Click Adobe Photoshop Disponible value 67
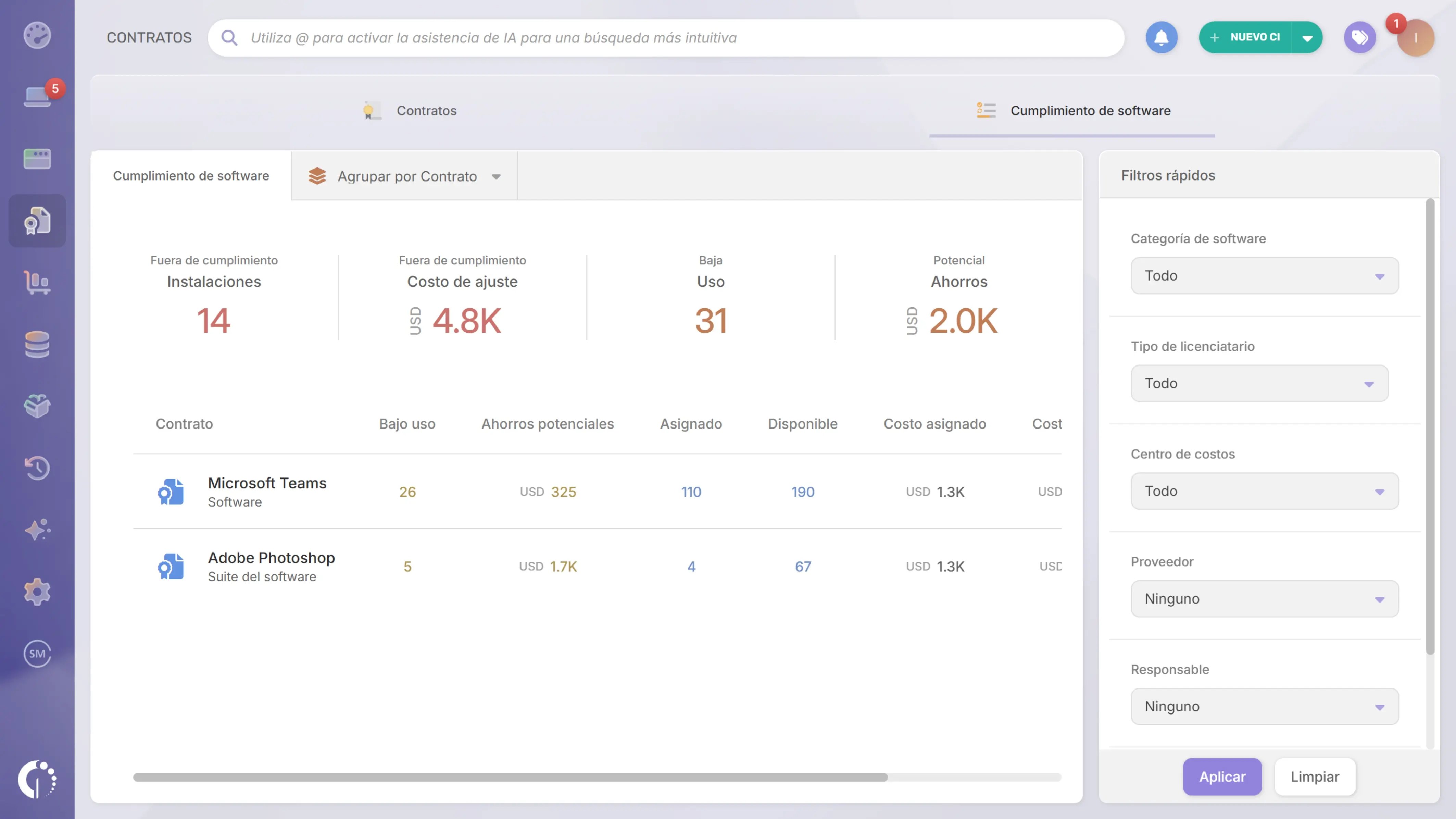This screenshot has height=819, width=1456. (803, 566)
